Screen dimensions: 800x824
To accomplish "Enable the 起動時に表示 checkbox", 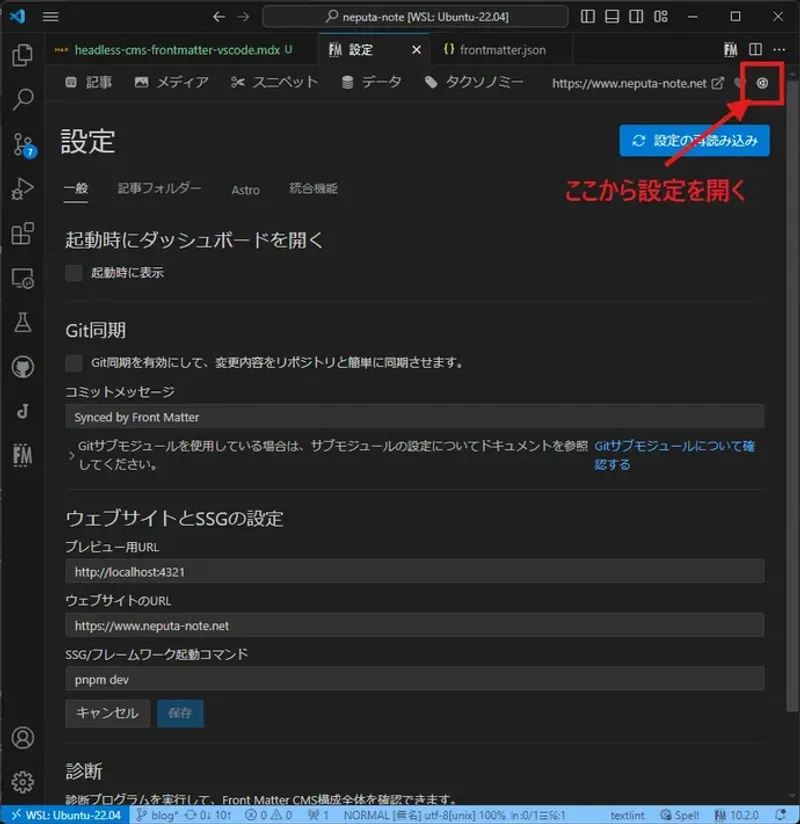I will coord(73,273).
